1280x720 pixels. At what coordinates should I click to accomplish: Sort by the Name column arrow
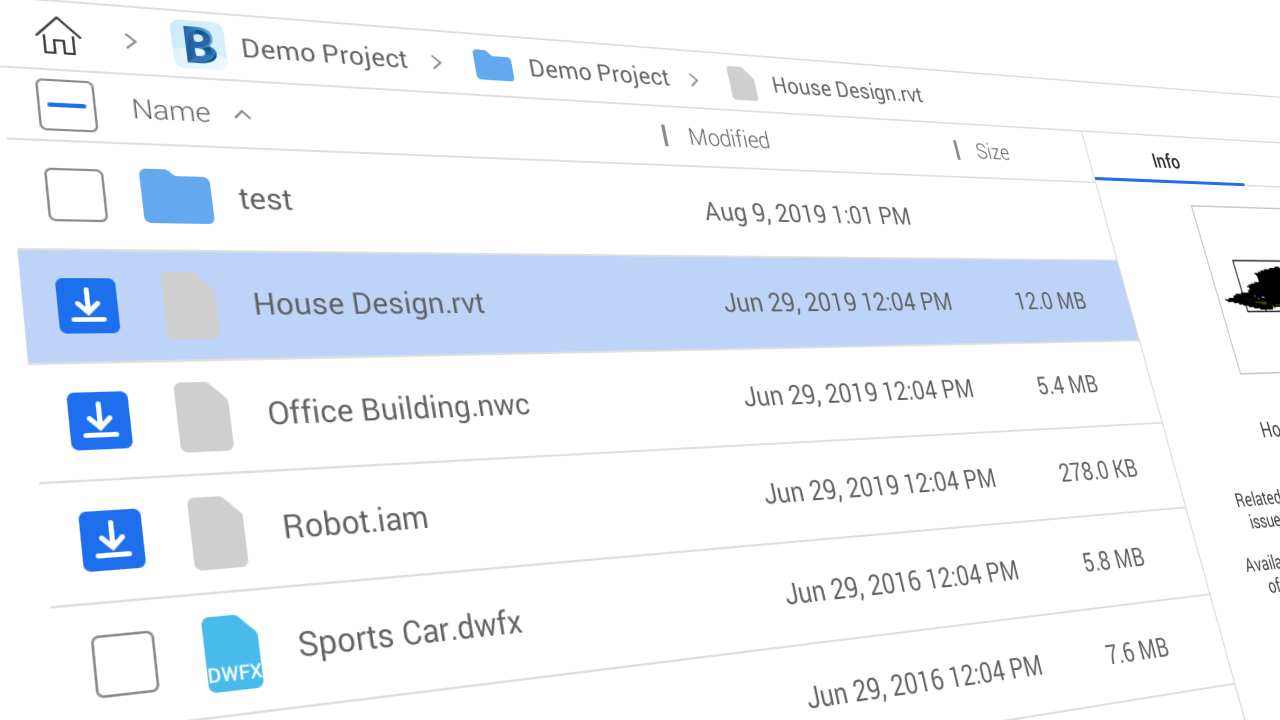[242, 115]
